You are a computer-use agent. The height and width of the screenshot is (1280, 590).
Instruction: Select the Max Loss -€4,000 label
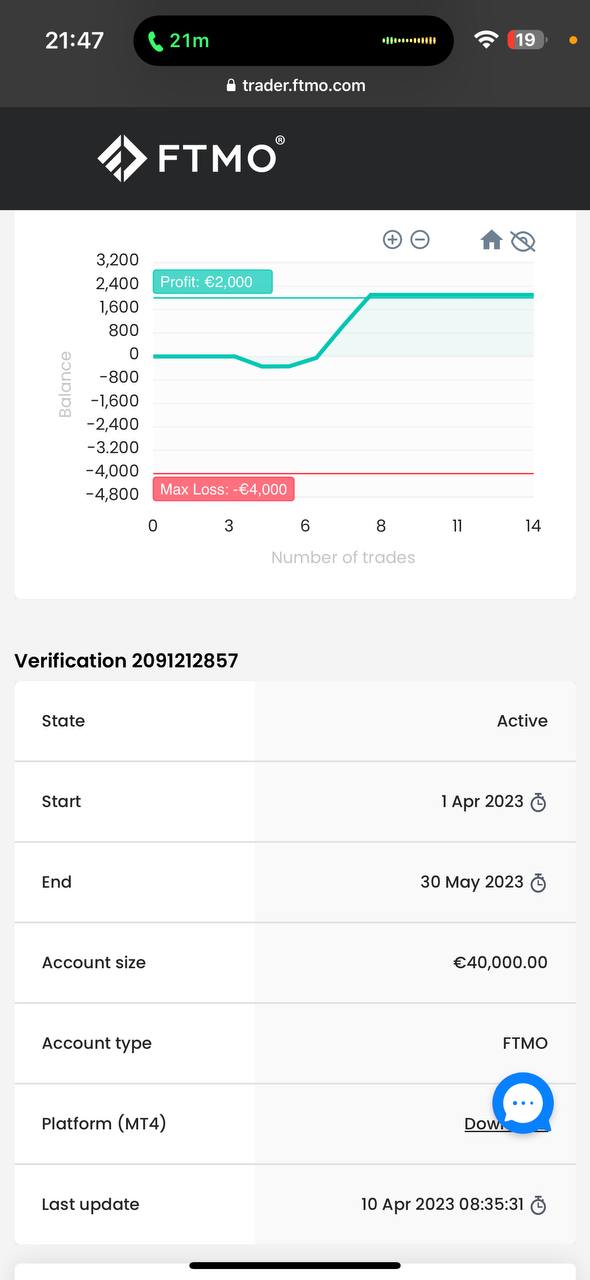[x=224, y=489]
